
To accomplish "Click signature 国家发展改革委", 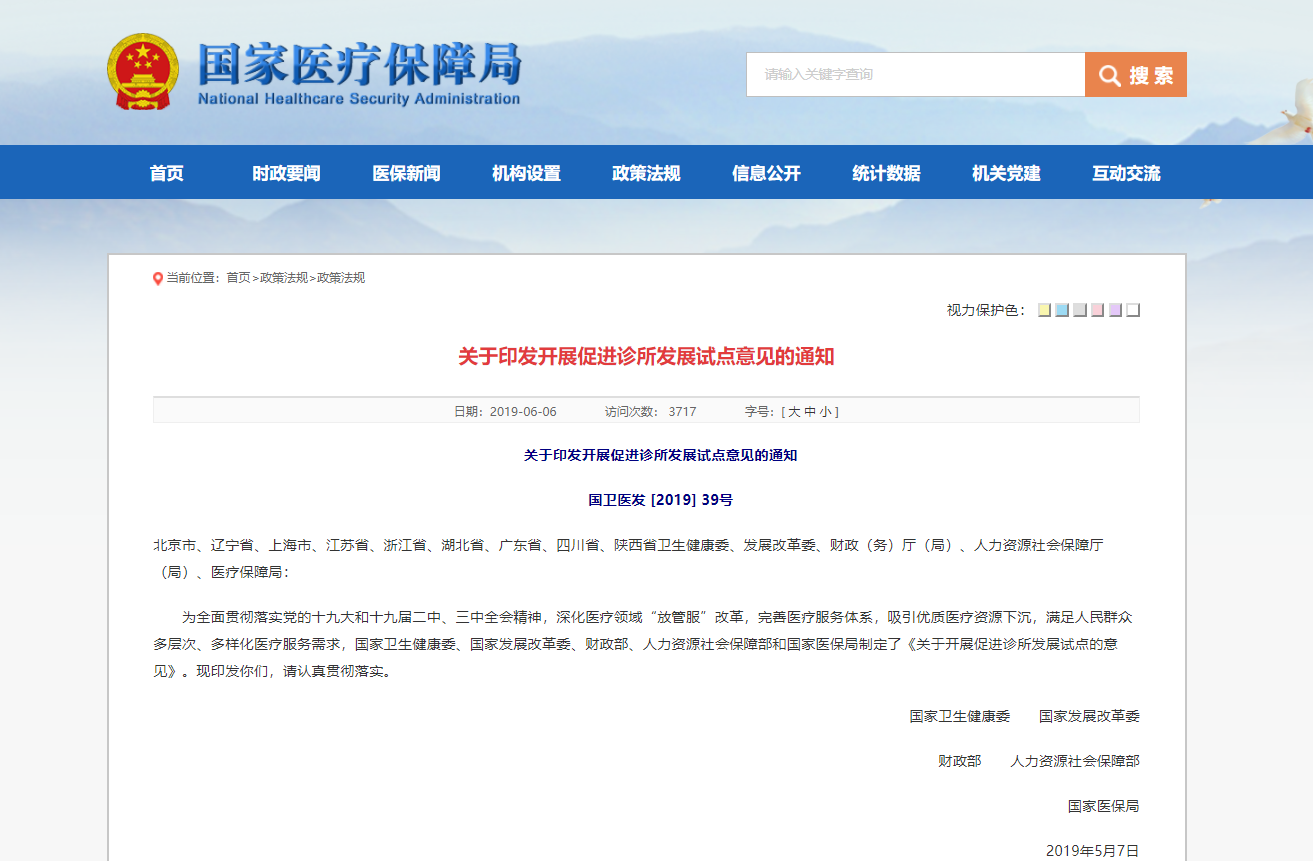I will tap(1089, 717).
